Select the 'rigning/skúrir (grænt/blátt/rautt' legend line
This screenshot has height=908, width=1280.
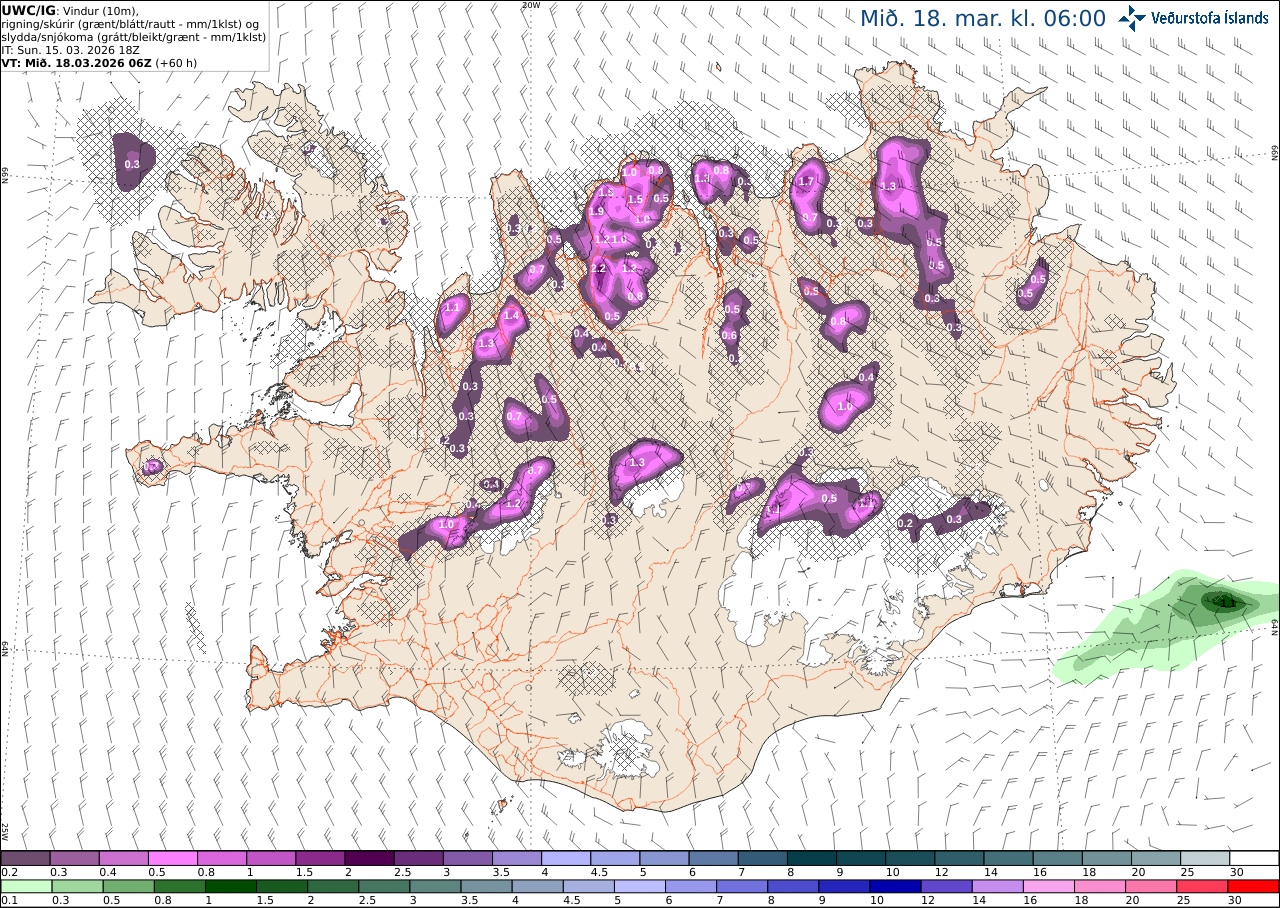[131, 23]
